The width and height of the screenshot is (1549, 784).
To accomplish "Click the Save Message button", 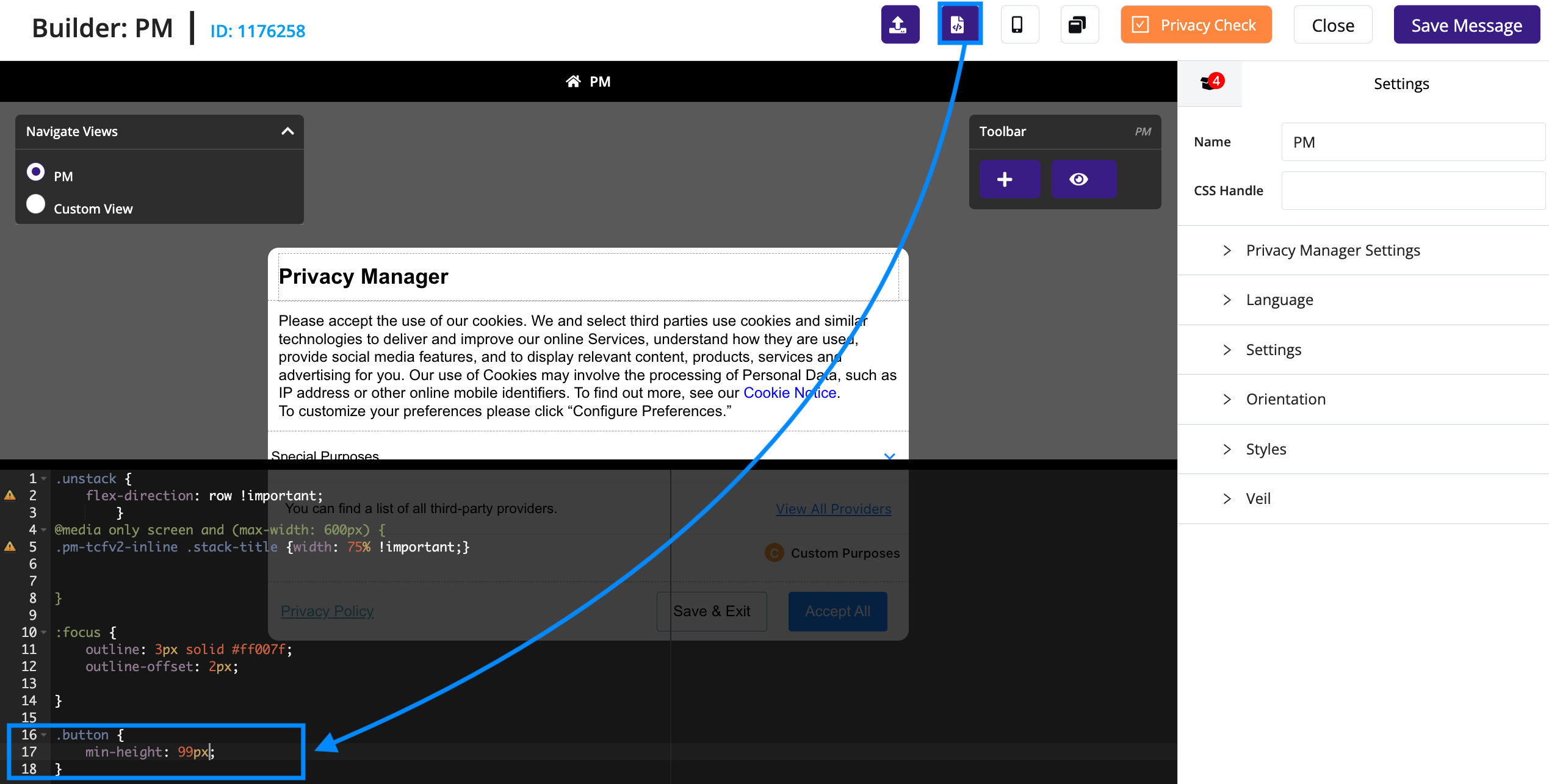I will click(x=1466, y=25).
